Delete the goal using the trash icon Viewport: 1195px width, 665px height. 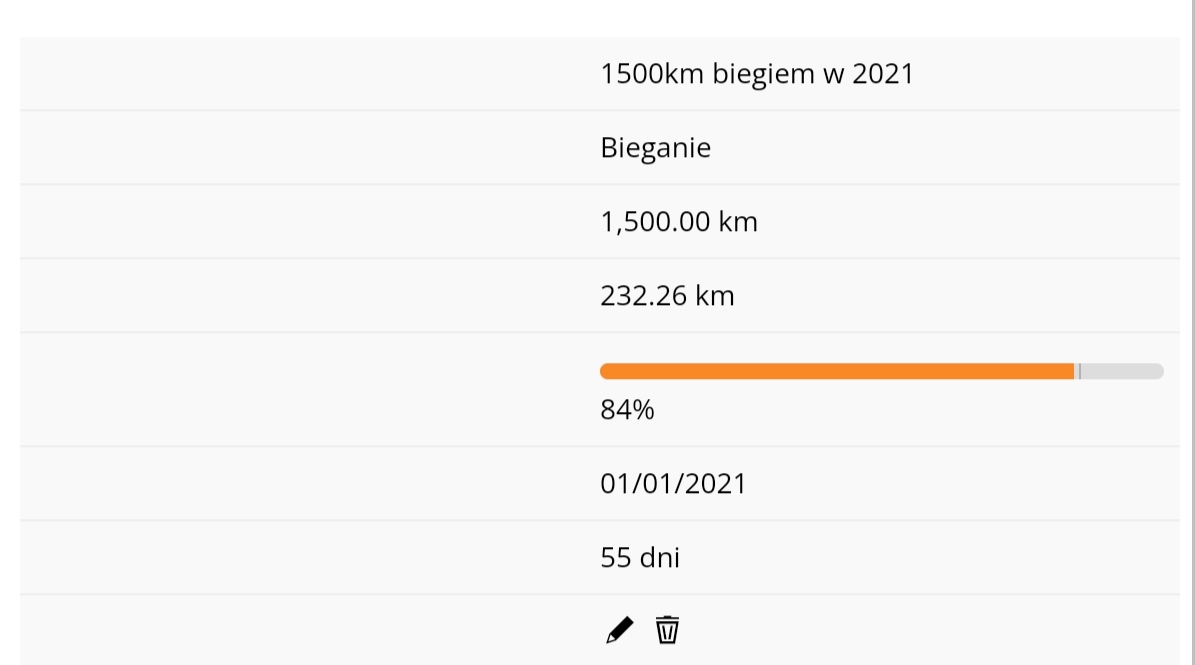click(667, 630)
